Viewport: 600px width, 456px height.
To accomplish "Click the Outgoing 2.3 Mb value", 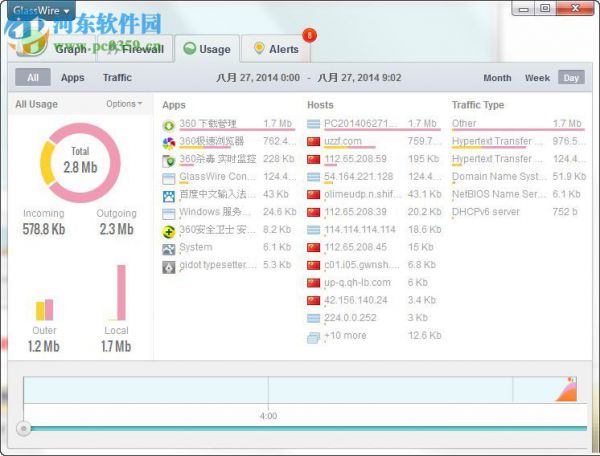I will tap(116, 229).
